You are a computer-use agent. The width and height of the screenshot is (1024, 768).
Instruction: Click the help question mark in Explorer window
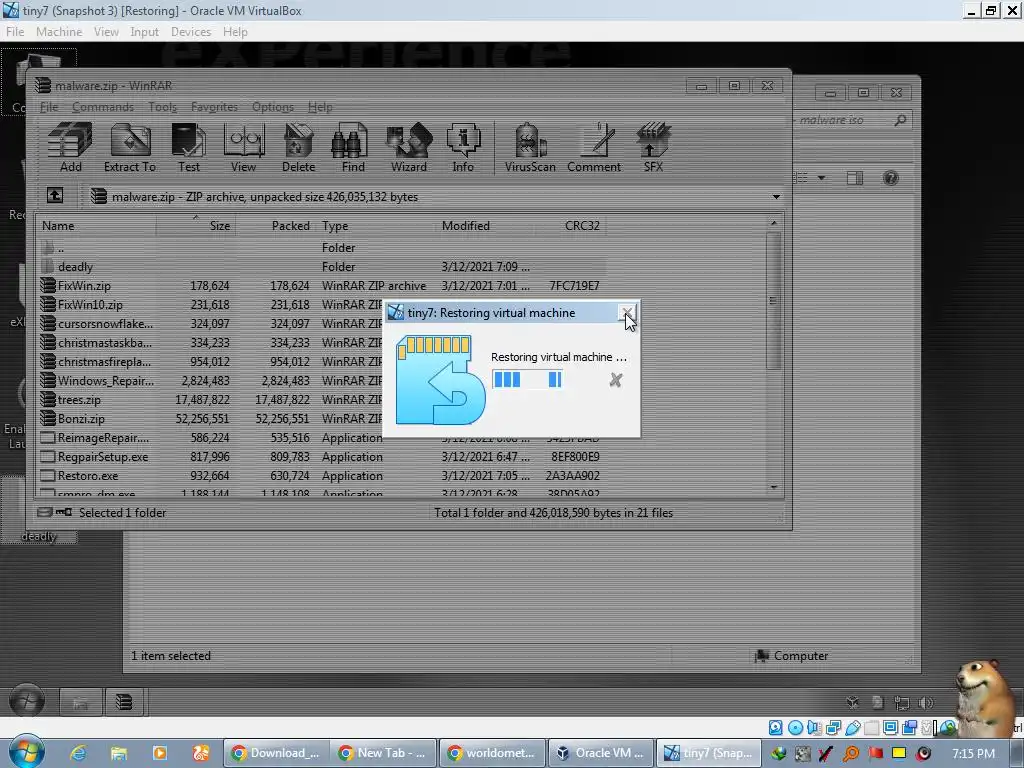point(890,178)
